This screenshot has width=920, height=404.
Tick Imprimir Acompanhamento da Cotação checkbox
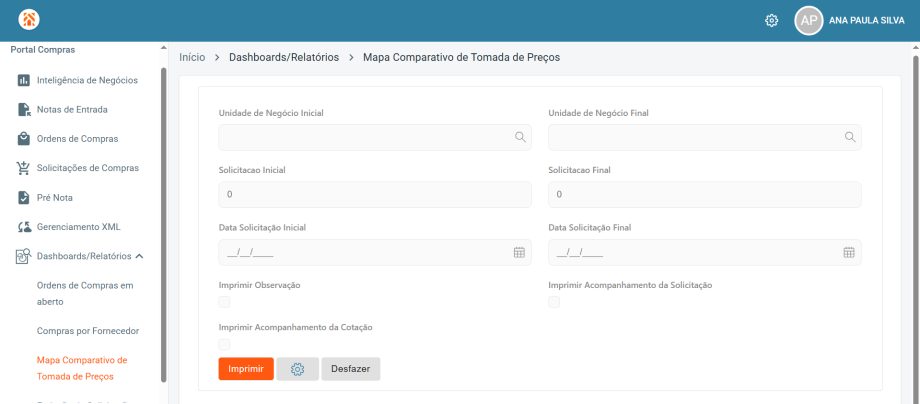pos(224,345)
